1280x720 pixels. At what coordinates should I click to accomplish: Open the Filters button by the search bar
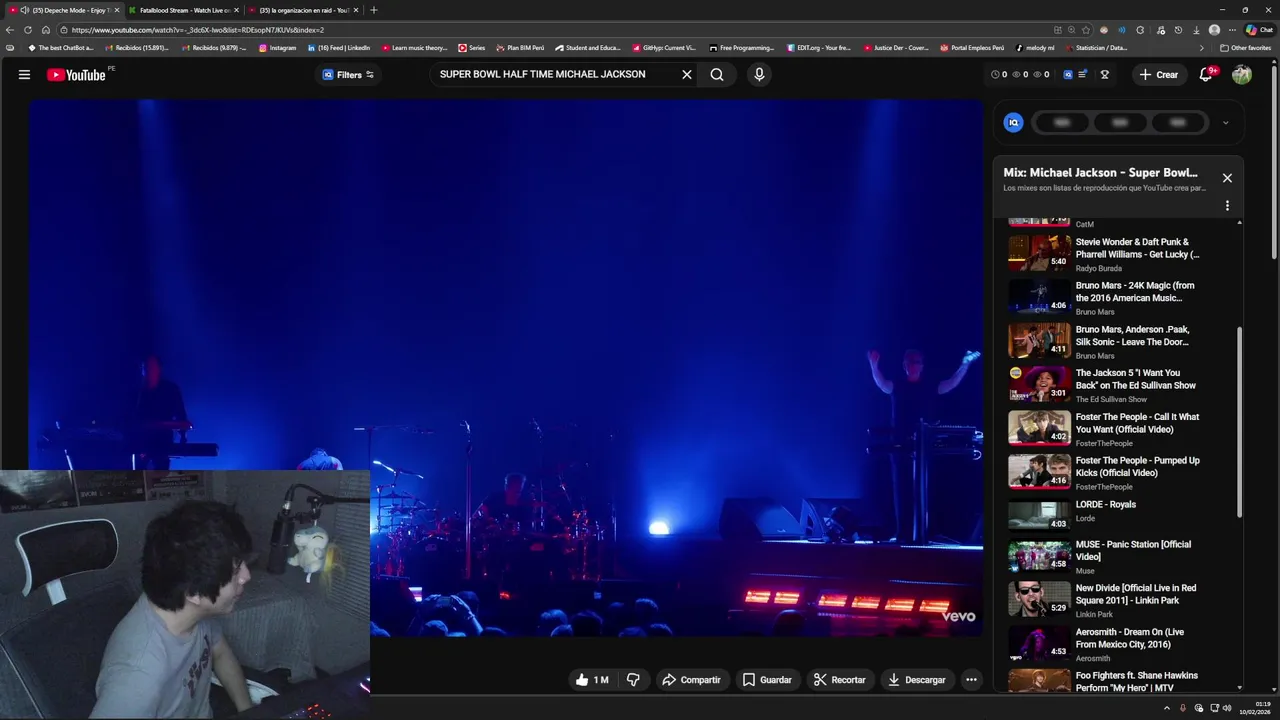pos(347,74)
